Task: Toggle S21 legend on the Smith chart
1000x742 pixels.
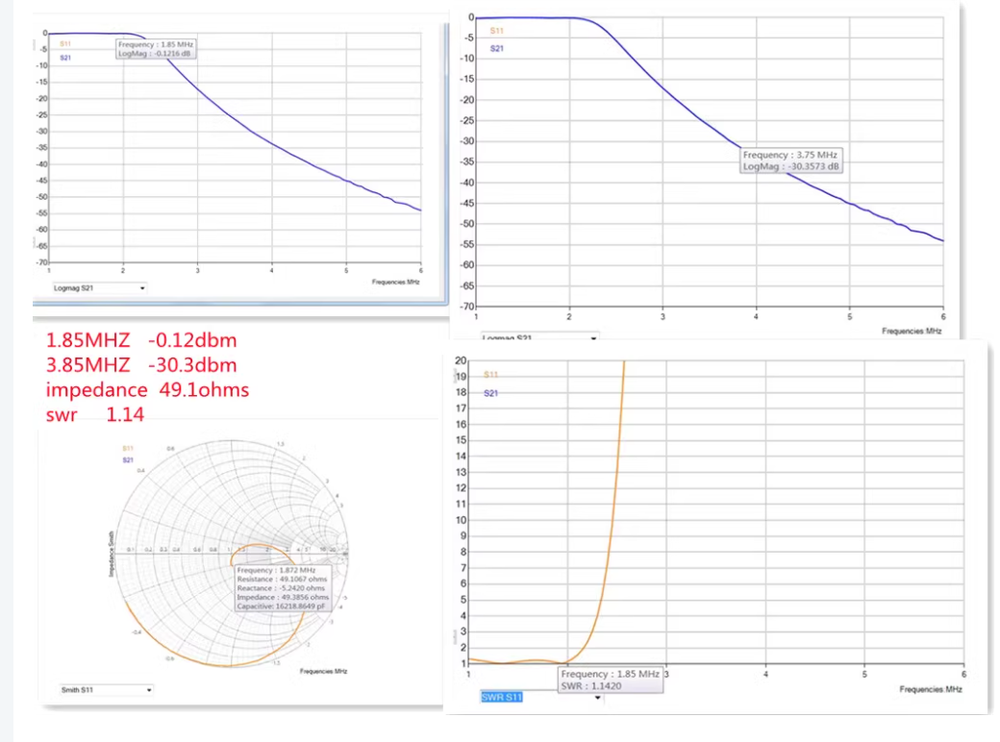Action: (x=128, y=460)
